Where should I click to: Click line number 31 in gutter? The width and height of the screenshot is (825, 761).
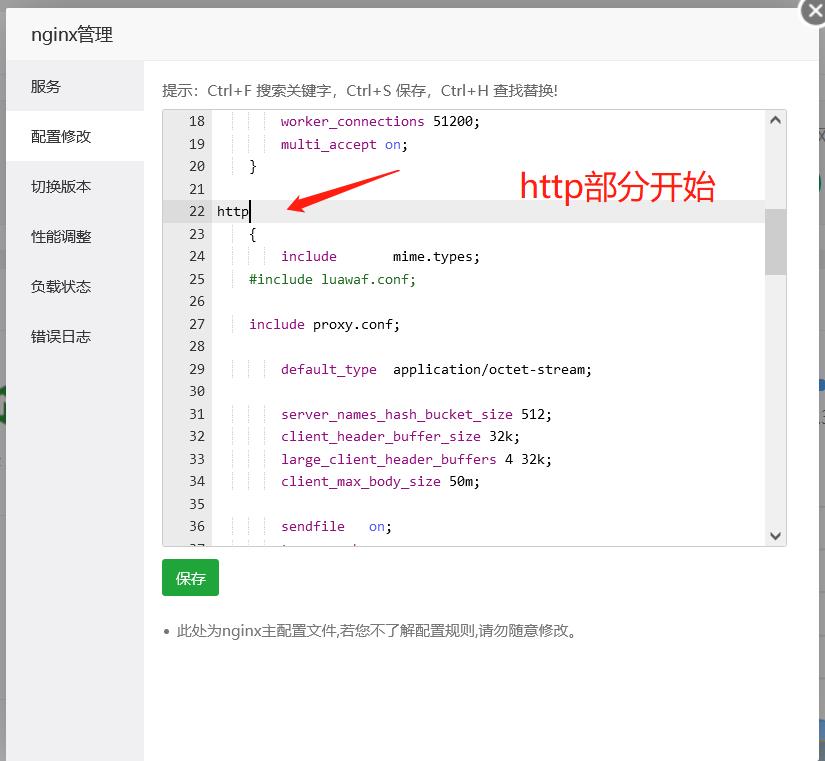pyautogui.click(x=196, y=414)
